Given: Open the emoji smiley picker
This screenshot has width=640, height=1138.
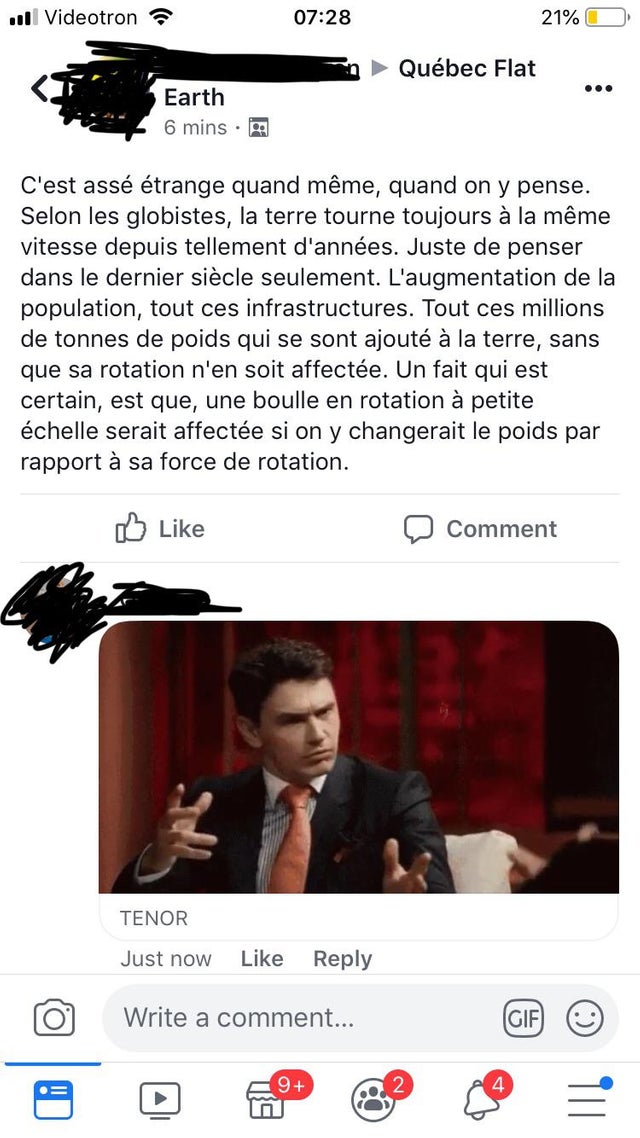Looking at the screenshot, I should (x=585, y=1018).
